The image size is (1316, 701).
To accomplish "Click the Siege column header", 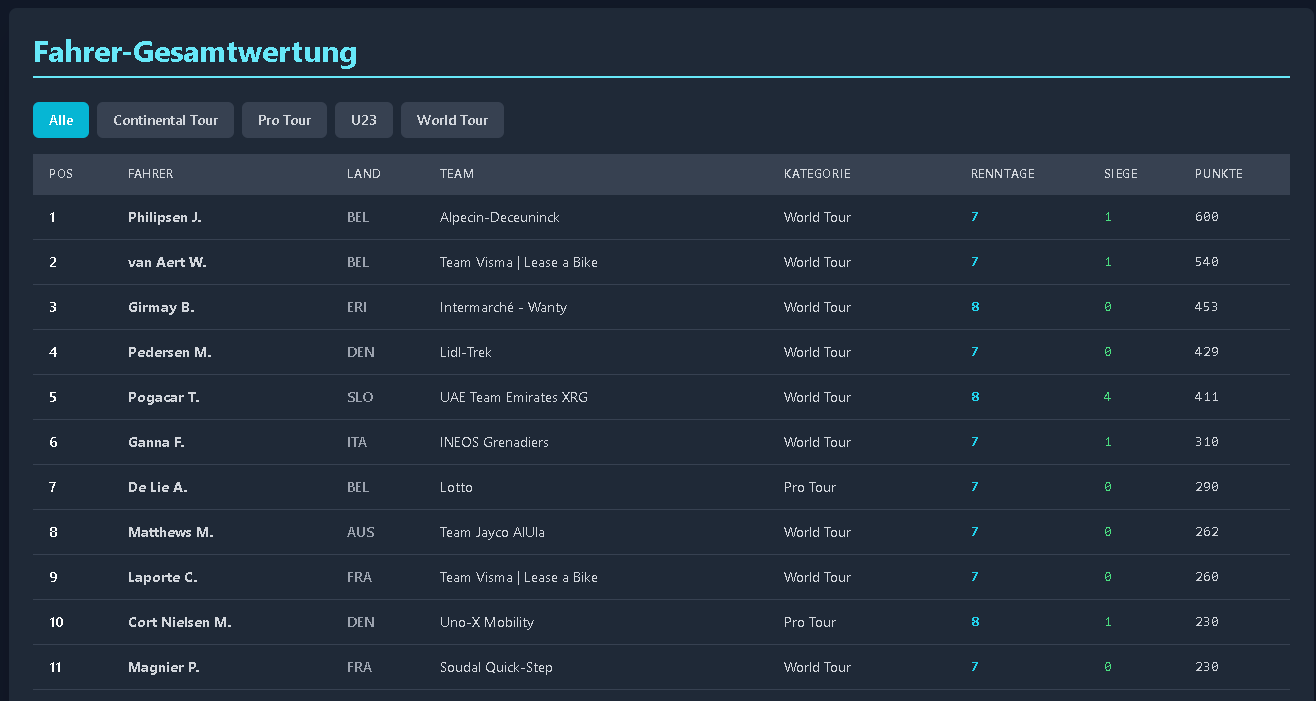I will tap(1120, 174).
